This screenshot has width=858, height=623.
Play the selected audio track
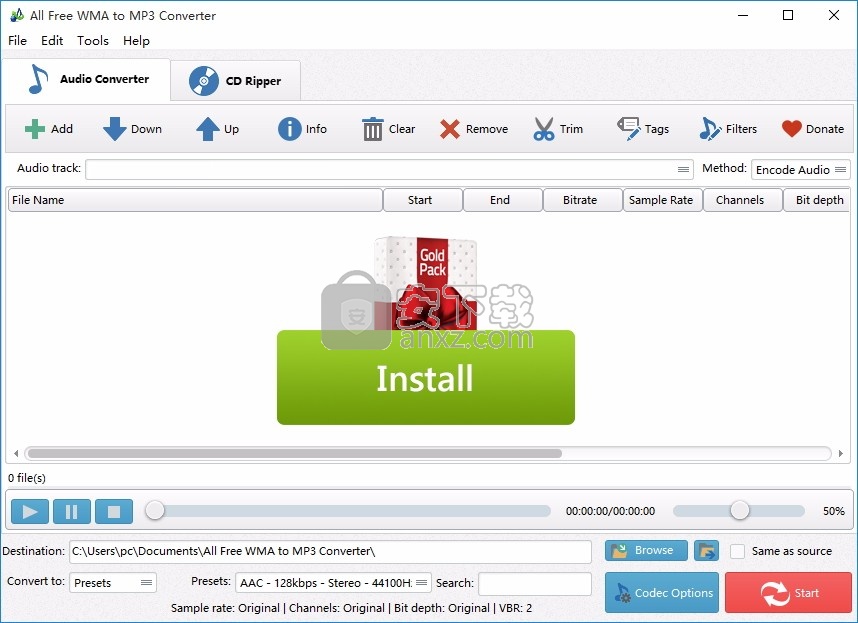point(30,511)
